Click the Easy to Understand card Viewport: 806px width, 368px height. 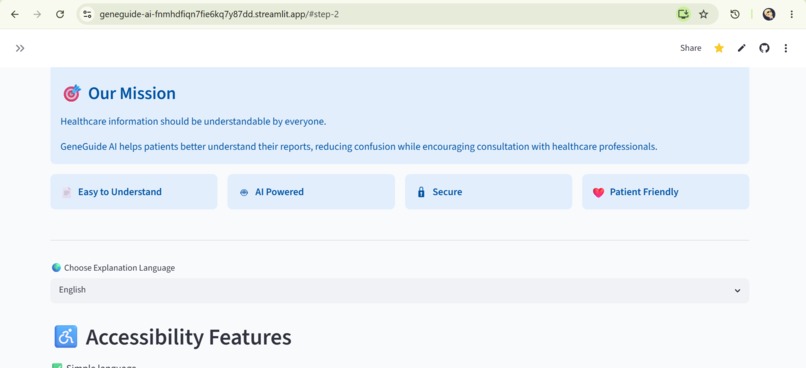click(134, 192)
